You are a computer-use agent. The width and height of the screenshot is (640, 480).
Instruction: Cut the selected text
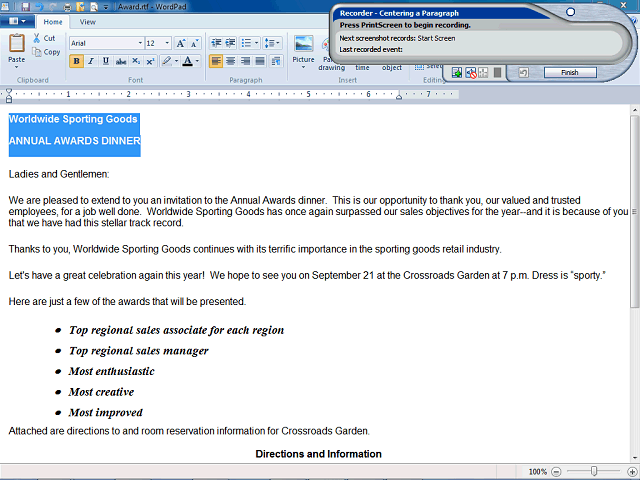click(44, 38)
